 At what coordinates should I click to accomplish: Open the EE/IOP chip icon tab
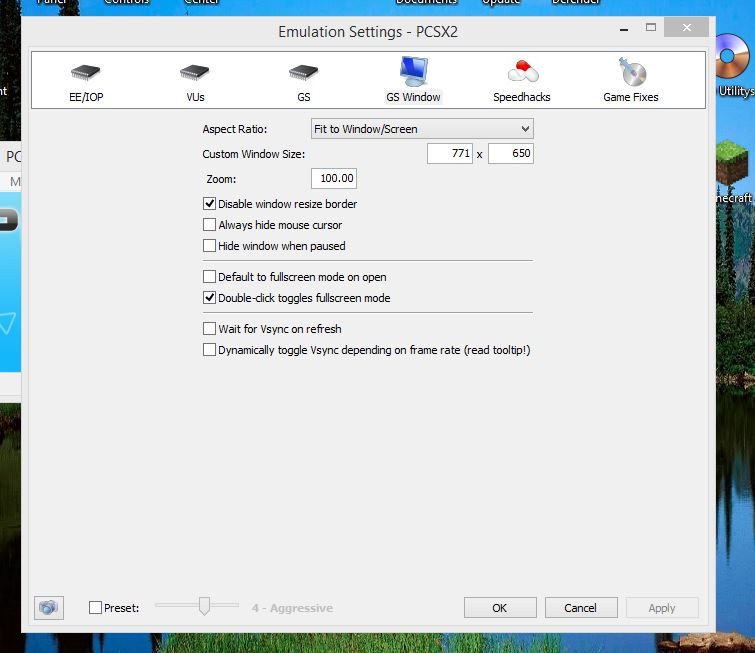[x=86, y=73]
